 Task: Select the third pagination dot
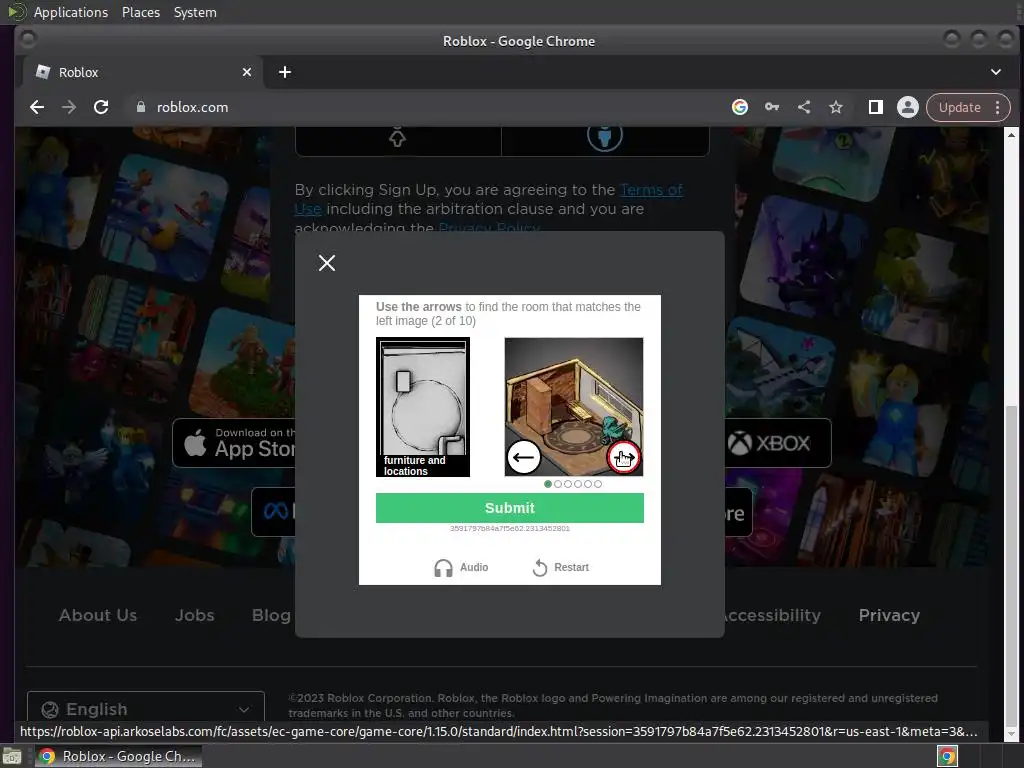point(568,484)
